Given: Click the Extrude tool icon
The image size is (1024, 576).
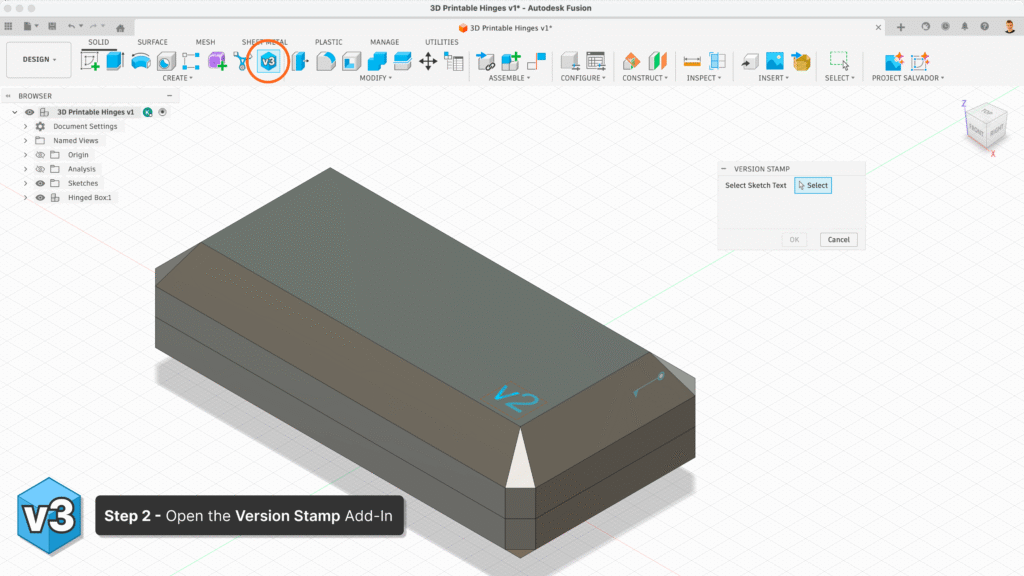Looking at the screenshot, I should coord(115,61).
